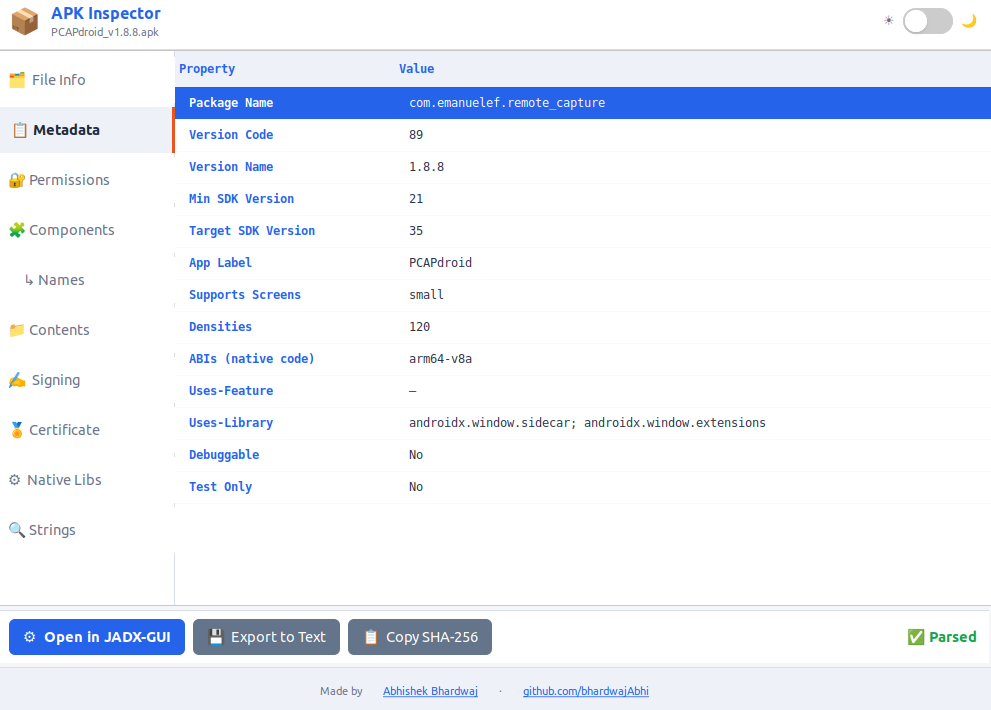The image size is (991, 710).
Task: Click the Value column header
Action: [416, 68]
